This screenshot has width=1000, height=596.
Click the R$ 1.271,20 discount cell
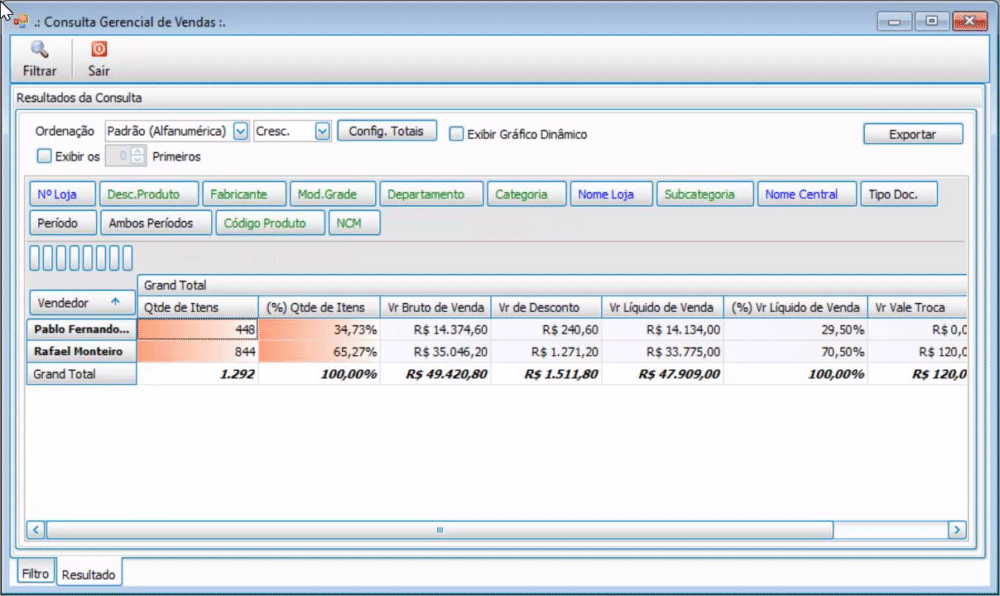[x=546, y=351]
